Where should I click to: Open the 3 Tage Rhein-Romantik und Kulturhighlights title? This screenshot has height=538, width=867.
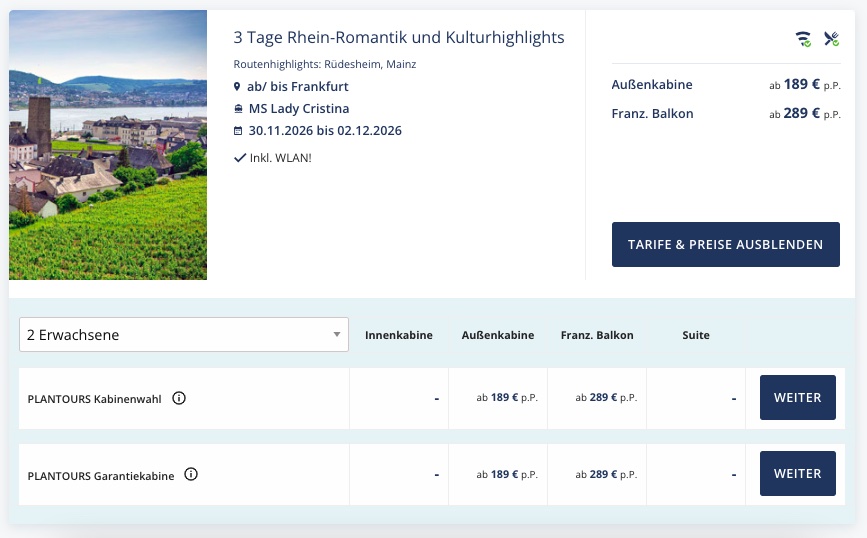coord(399,37)
